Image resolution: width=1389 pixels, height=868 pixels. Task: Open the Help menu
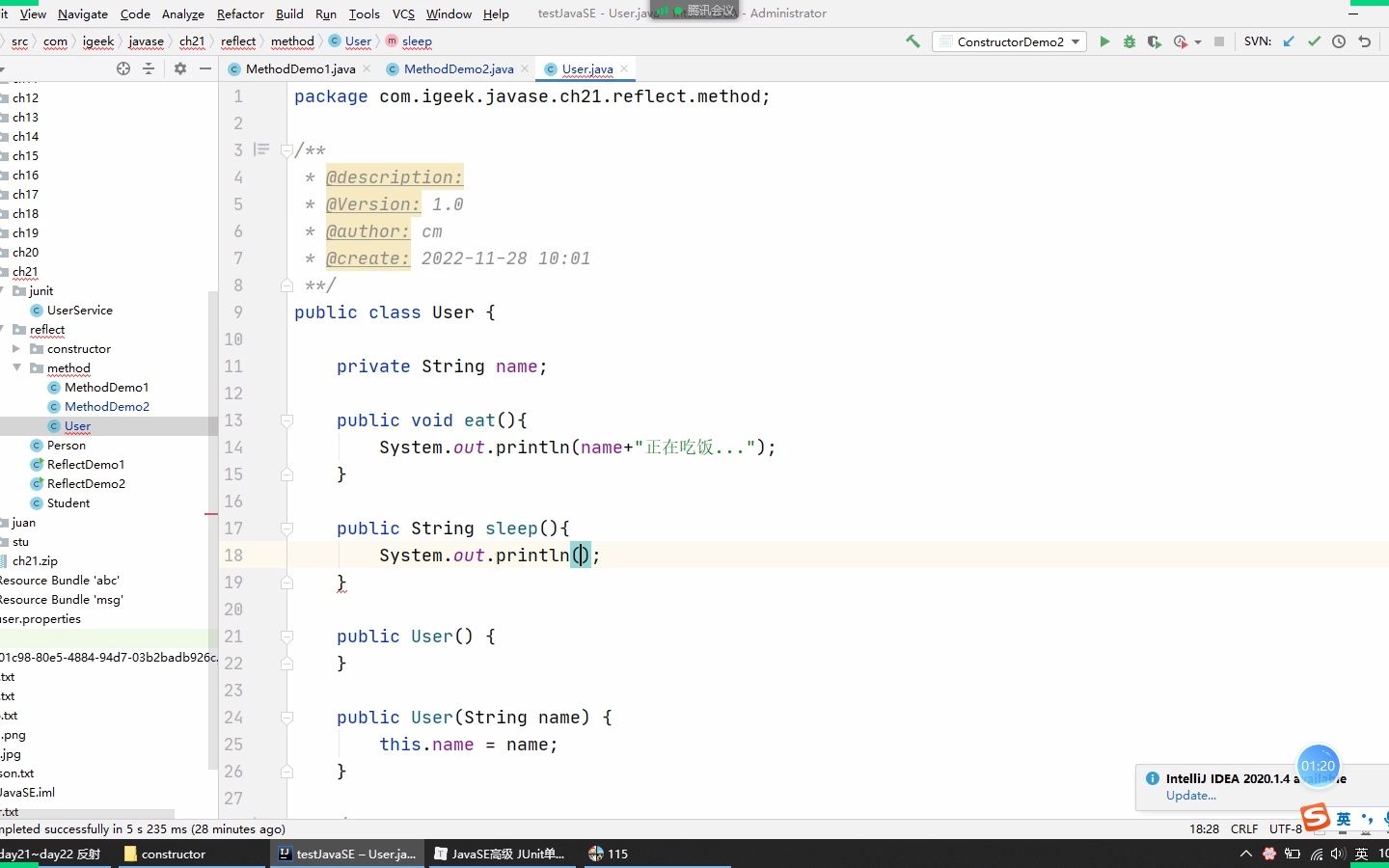(x=496, y=14)
